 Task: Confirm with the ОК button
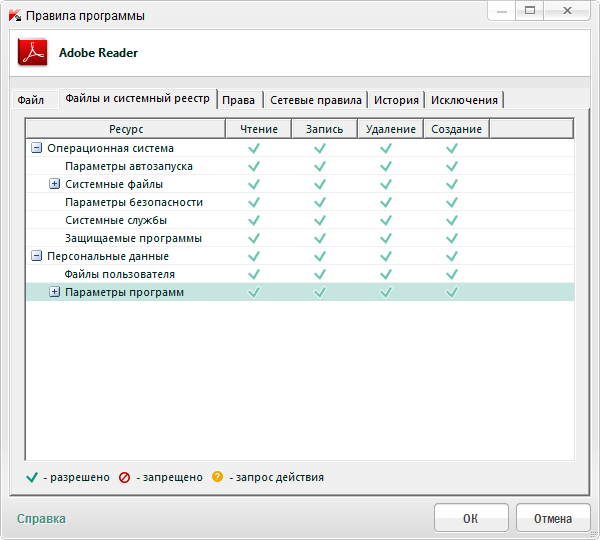tap(471, 518)
